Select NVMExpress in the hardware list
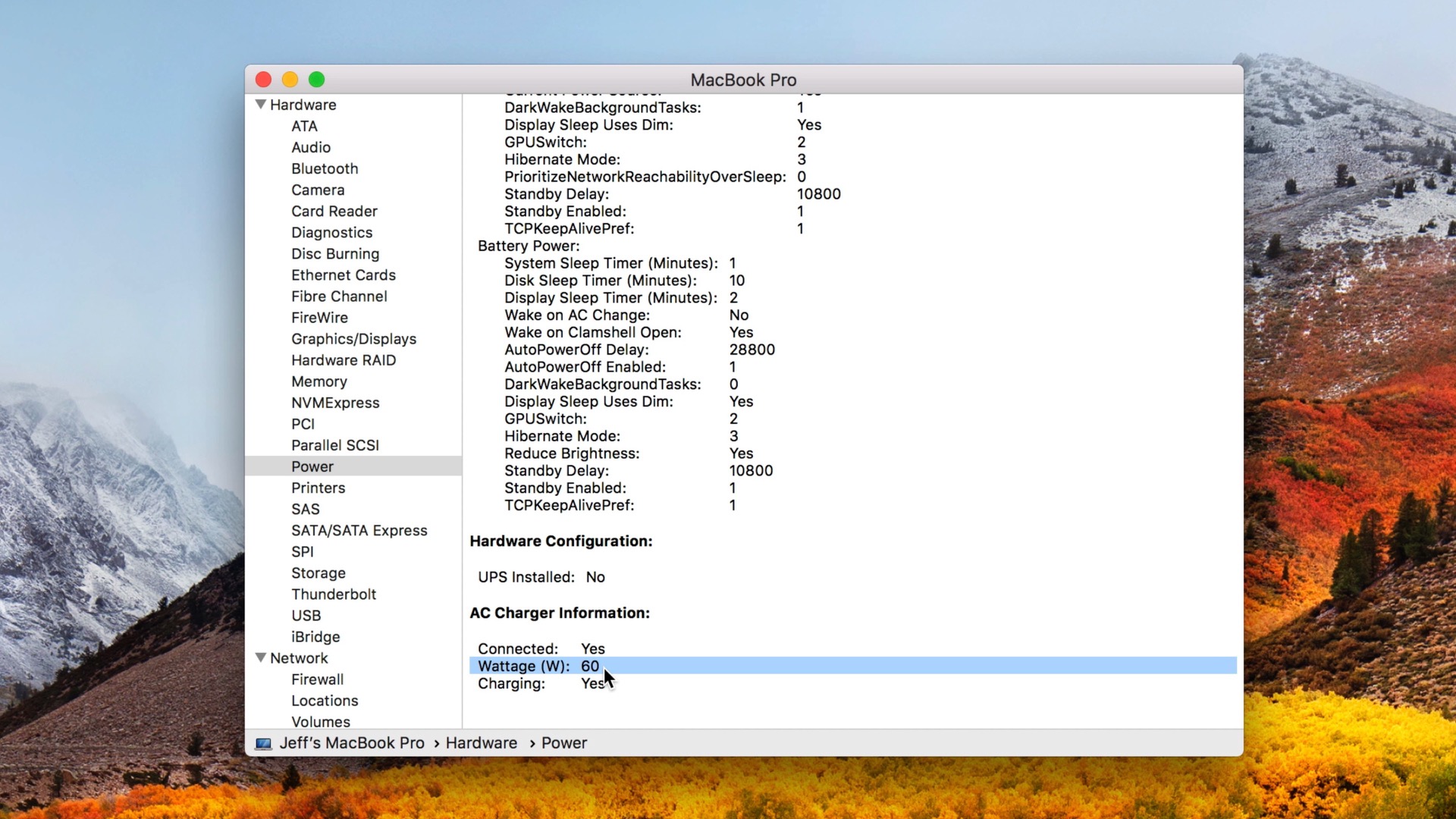The height and width of the screenshot is (819, 1456). pyautogui.click(x=334, y=403)
